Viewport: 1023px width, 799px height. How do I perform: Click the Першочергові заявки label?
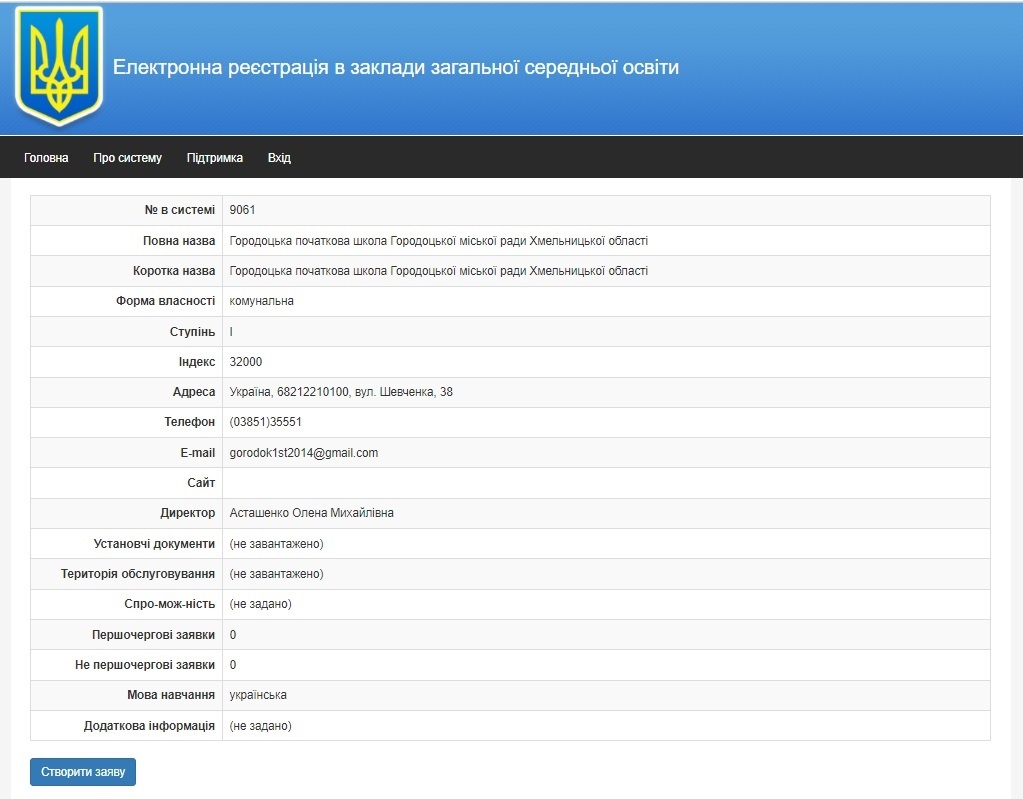click(153, 635)
